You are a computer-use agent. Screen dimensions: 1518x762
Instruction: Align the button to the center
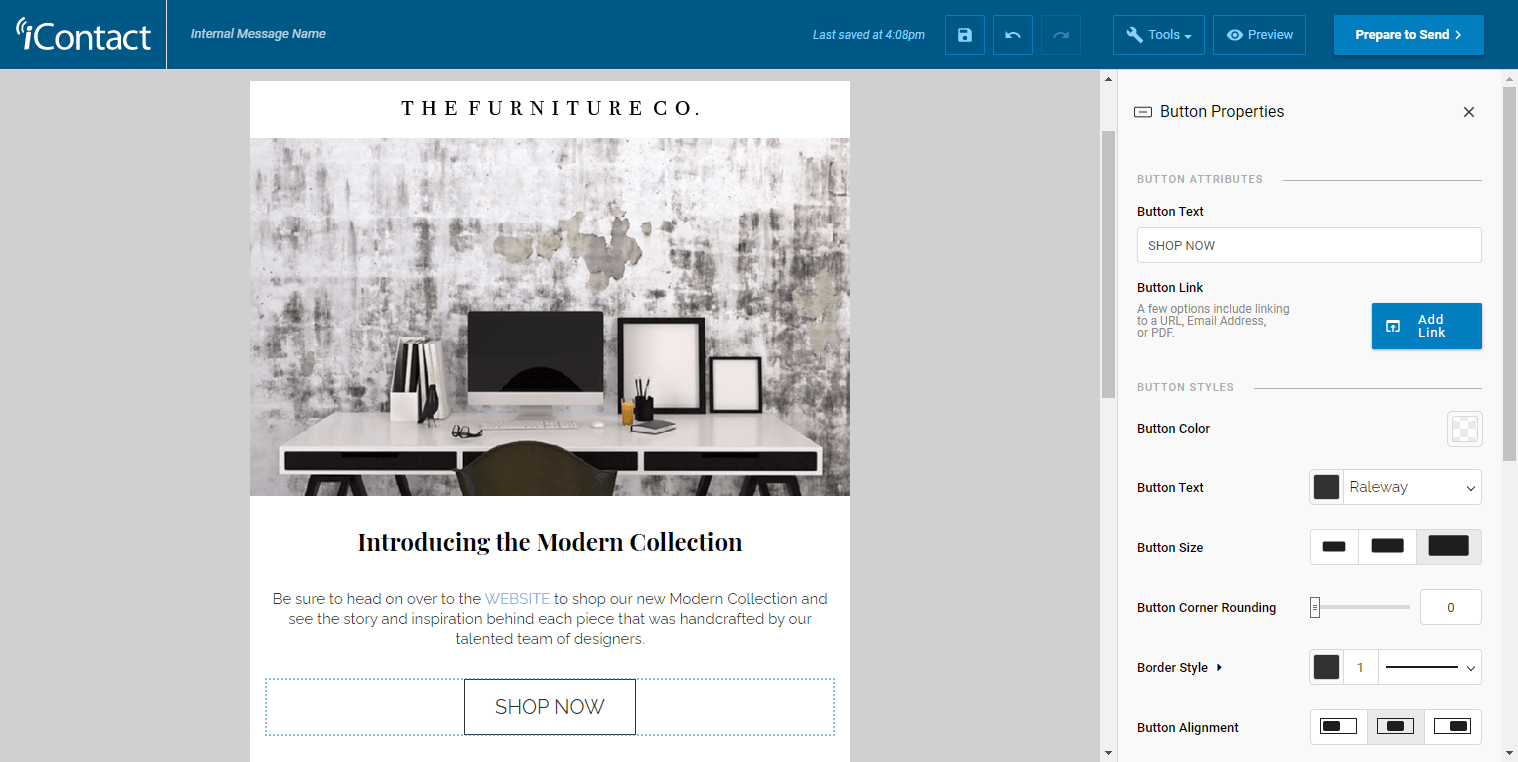pos(1396,727)
